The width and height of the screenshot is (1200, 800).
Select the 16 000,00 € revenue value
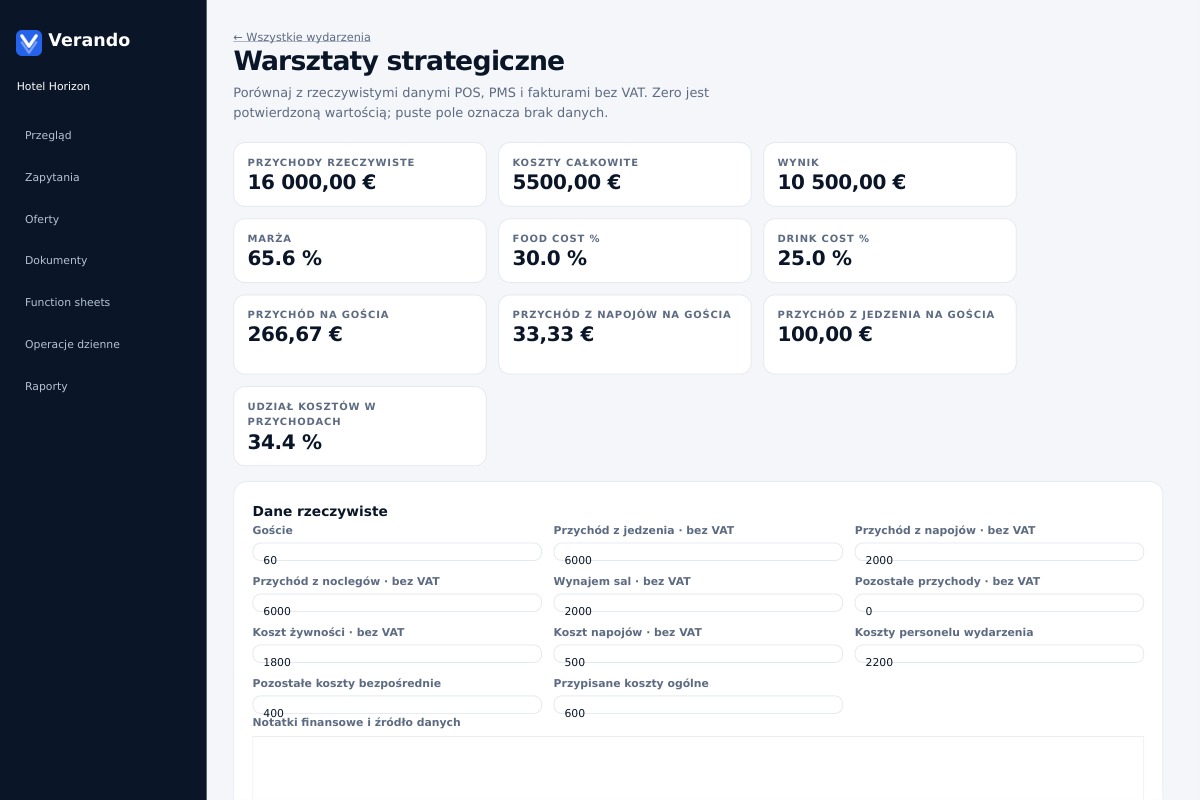(x=312, y=182)
